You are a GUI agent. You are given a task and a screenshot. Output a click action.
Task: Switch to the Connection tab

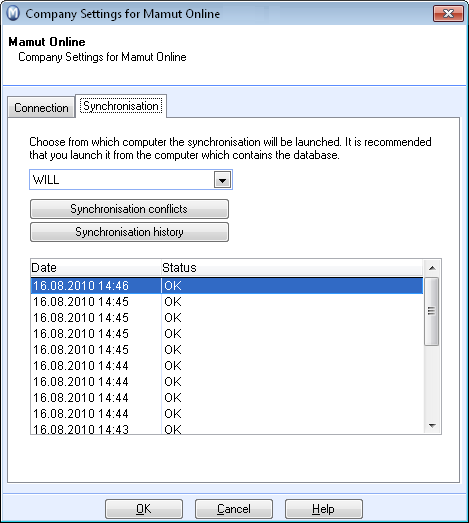click(41, 108)
